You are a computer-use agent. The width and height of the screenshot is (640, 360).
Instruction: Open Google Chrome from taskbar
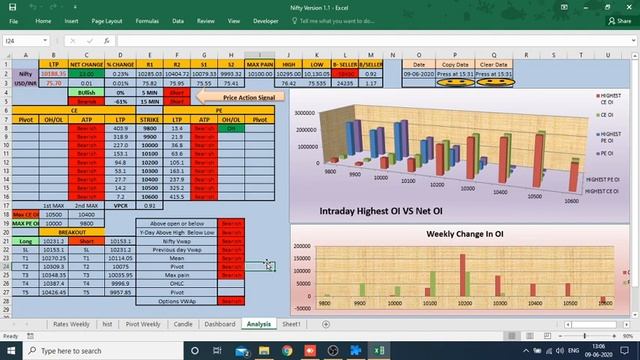tap(287, 351)
